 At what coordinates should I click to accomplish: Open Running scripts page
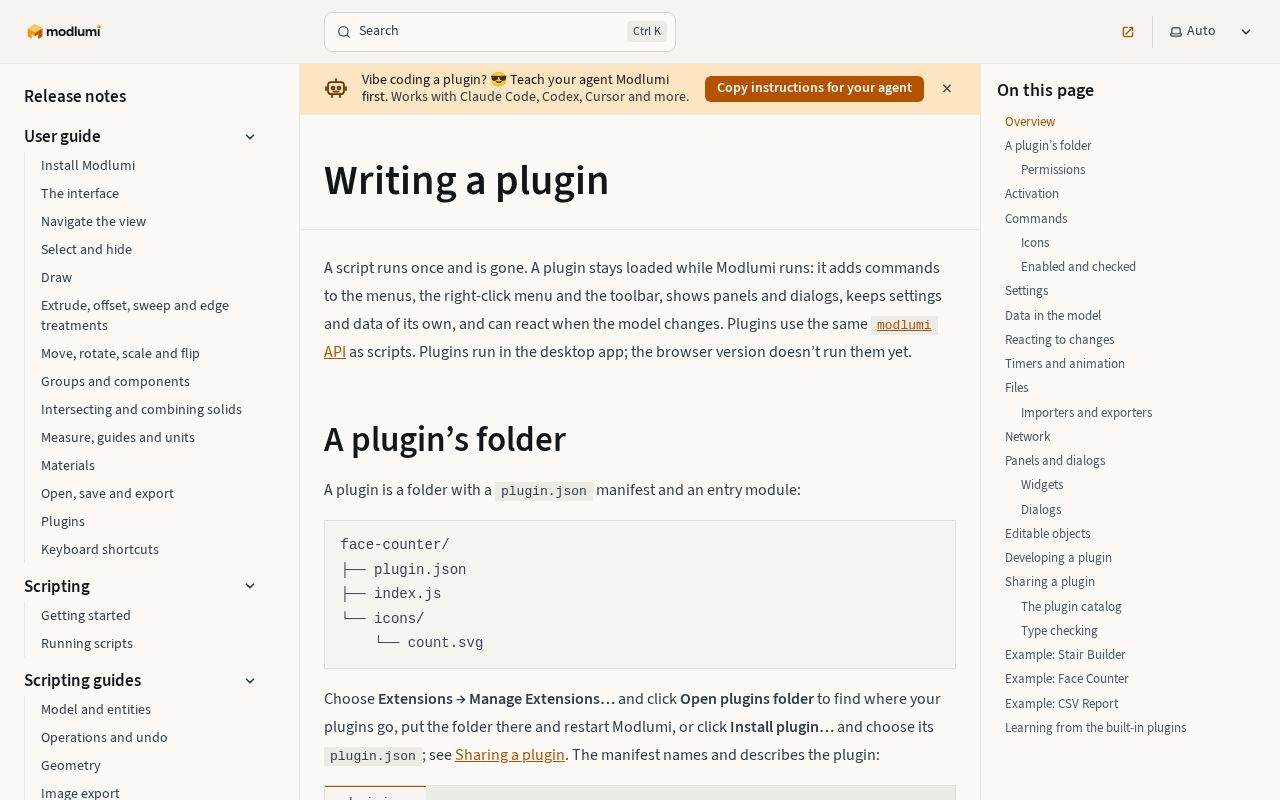(x=87, y=643)
